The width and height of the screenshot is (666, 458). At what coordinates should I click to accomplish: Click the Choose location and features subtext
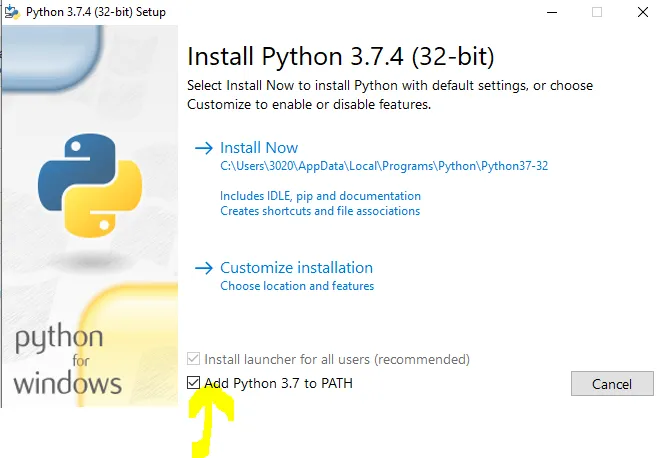coord(297,286)
